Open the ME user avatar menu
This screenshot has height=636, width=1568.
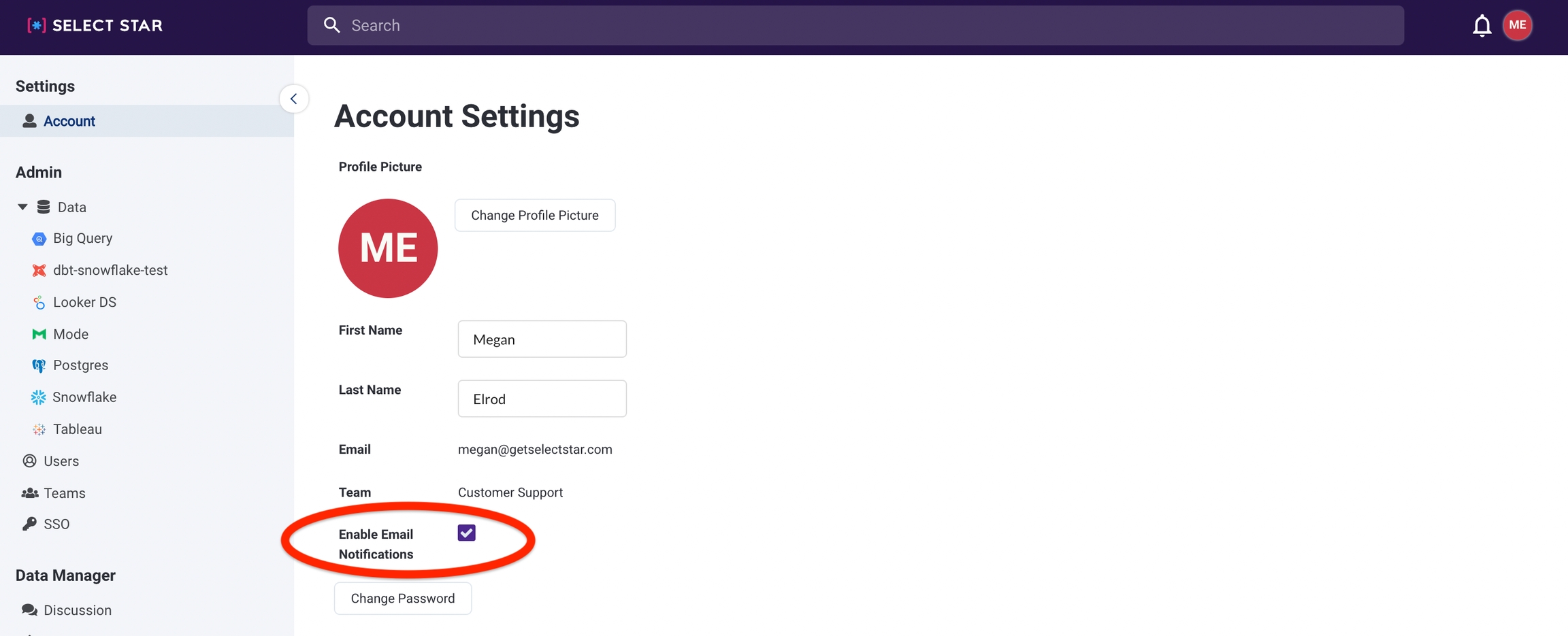(1517, 26)
